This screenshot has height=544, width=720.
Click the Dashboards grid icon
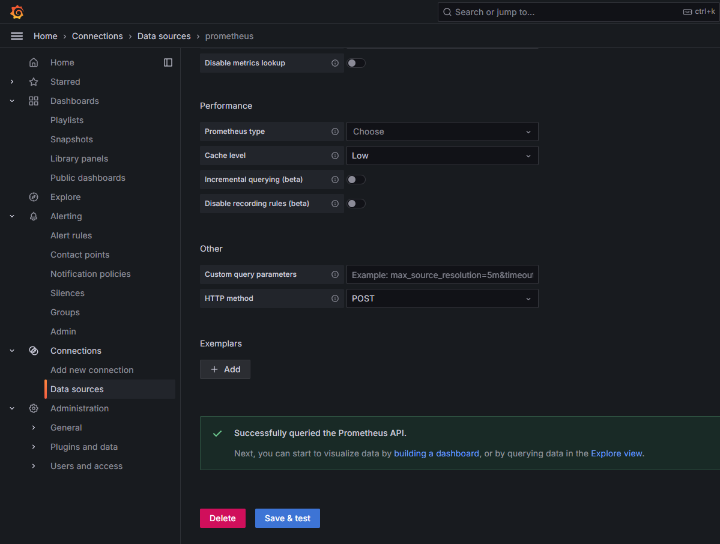[34, 101]
